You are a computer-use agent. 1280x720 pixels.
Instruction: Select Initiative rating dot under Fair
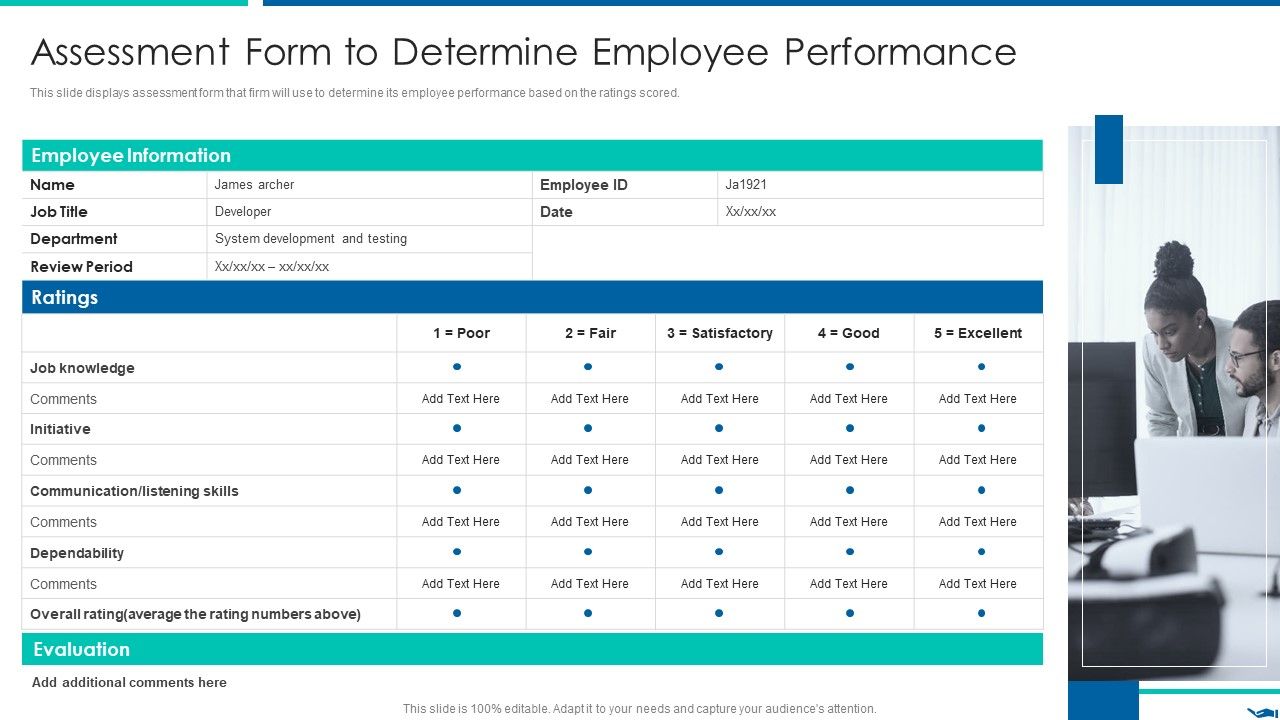(588, 428)
